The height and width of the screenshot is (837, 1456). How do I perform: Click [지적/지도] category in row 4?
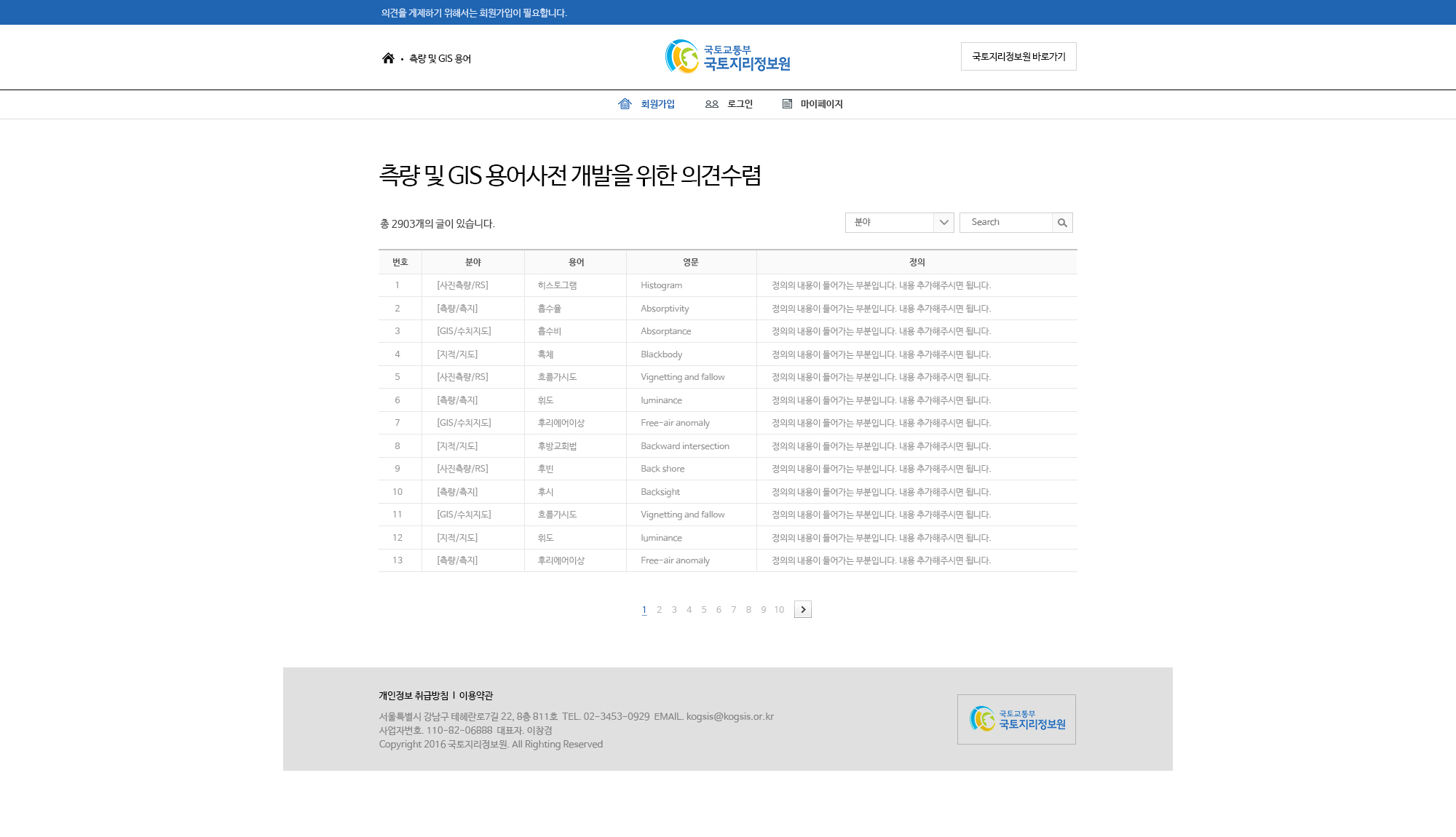point(457,354)
